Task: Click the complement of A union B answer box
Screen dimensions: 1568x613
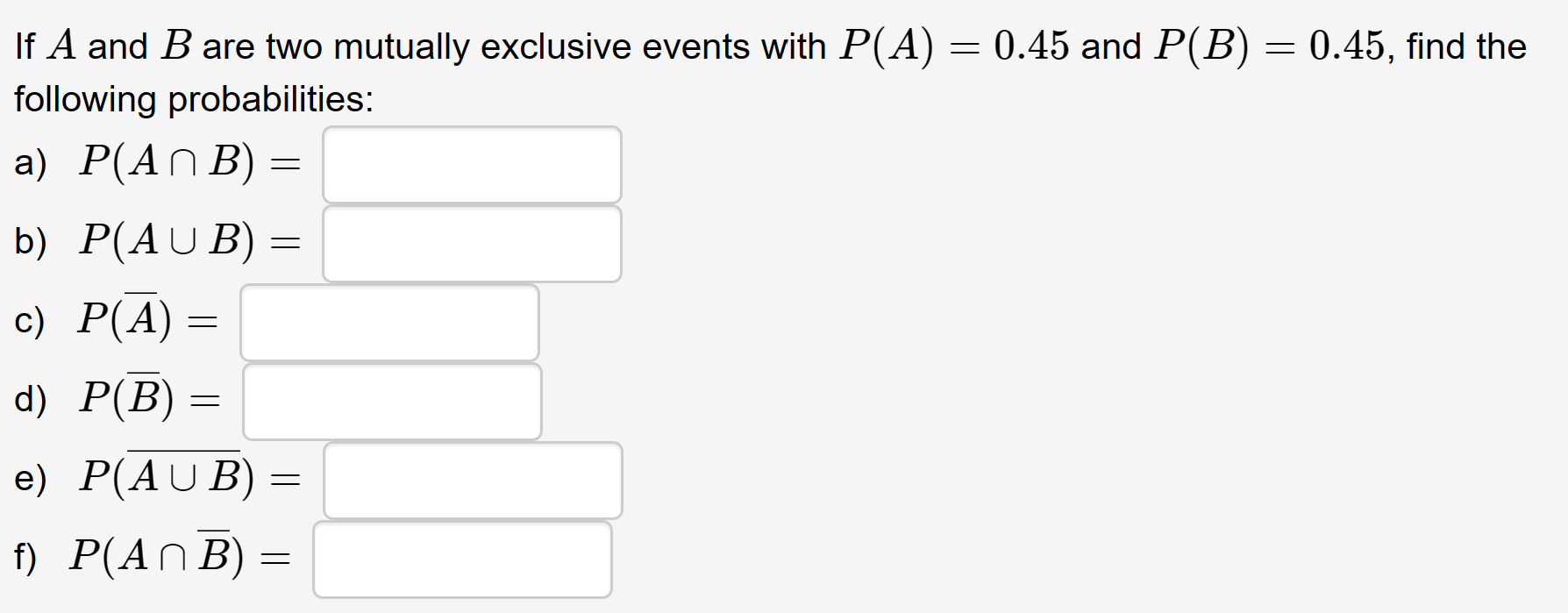Action: (472, 480)
